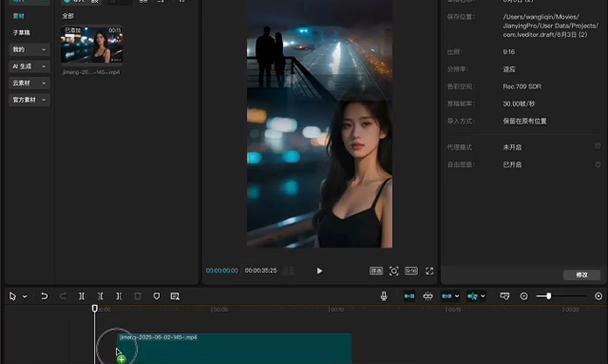This screenshot has height=364, width=608.
Task: Trim clip right of playhead
Action: pos(119,296)
